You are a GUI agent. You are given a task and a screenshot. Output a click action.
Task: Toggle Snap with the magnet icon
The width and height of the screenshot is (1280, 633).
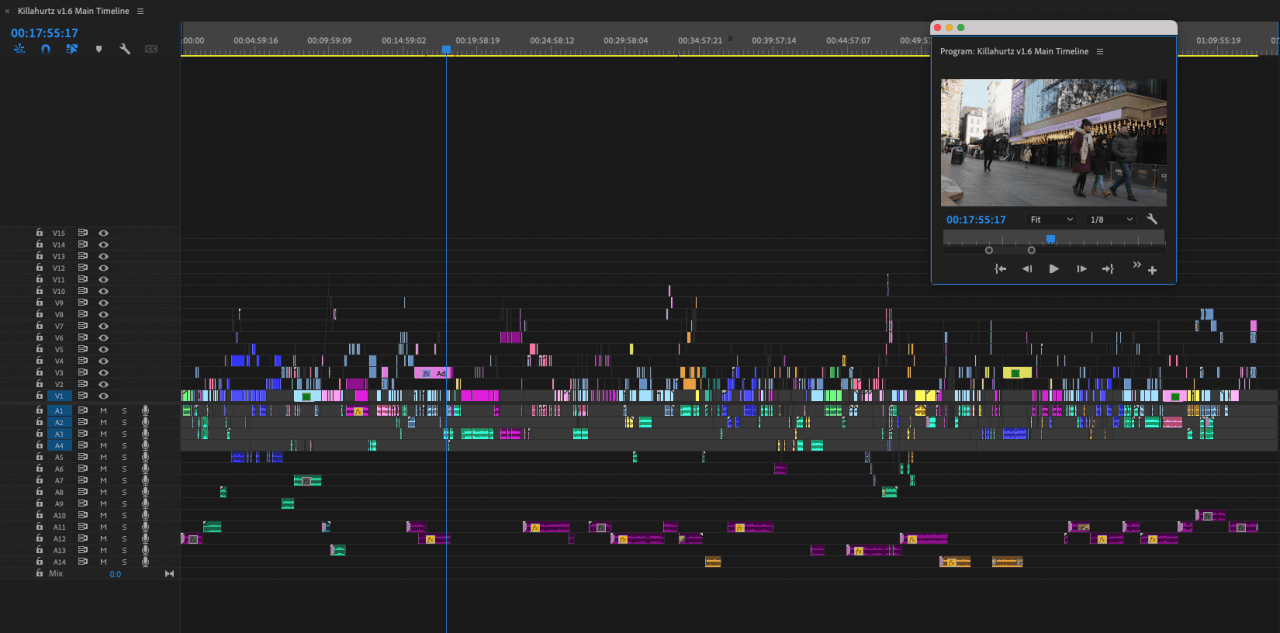pyautogui.click(x=46, y=48)
